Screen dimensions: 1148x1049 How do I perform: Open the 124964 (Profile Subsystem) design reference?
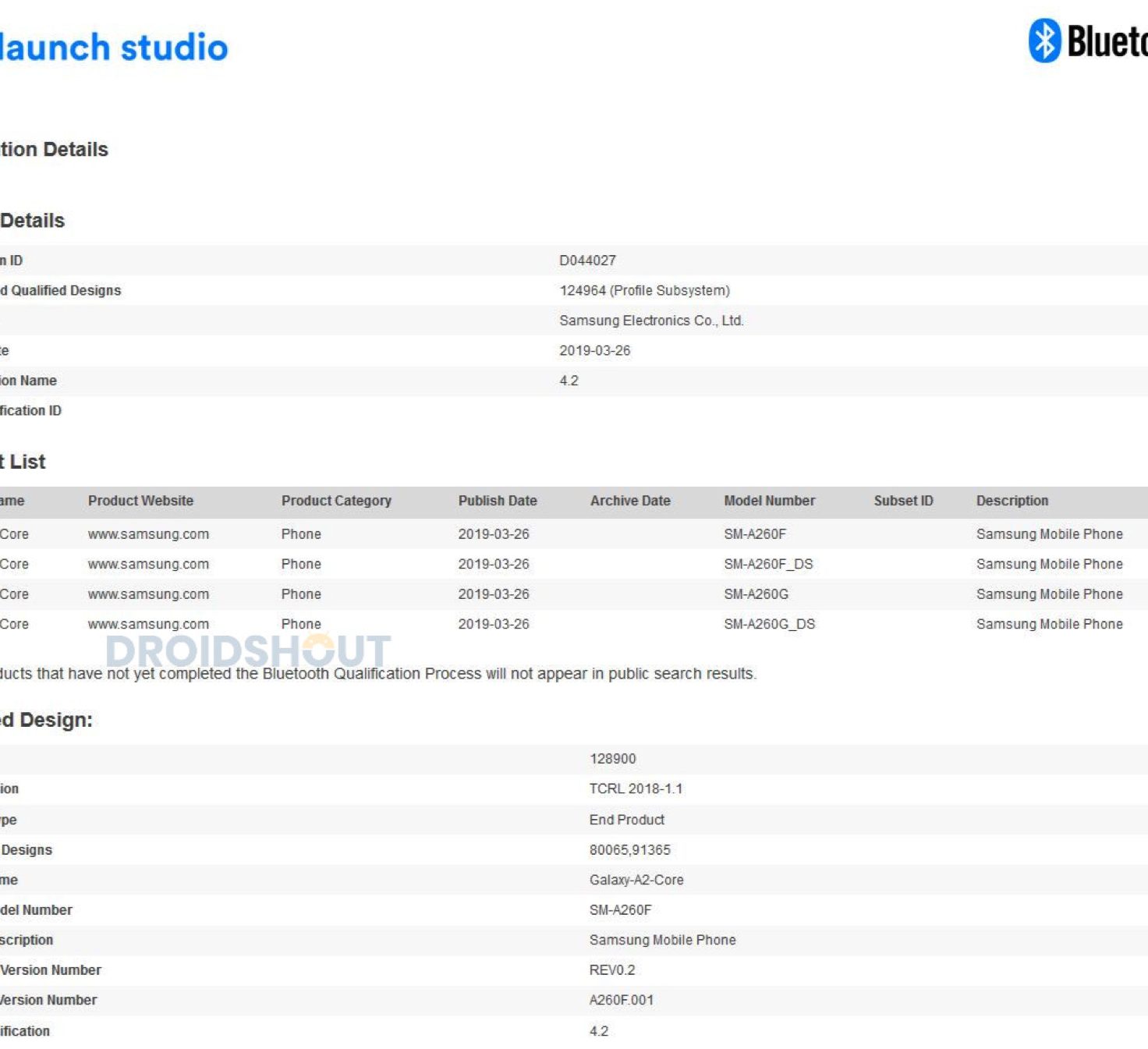click(x=644, y=290)
